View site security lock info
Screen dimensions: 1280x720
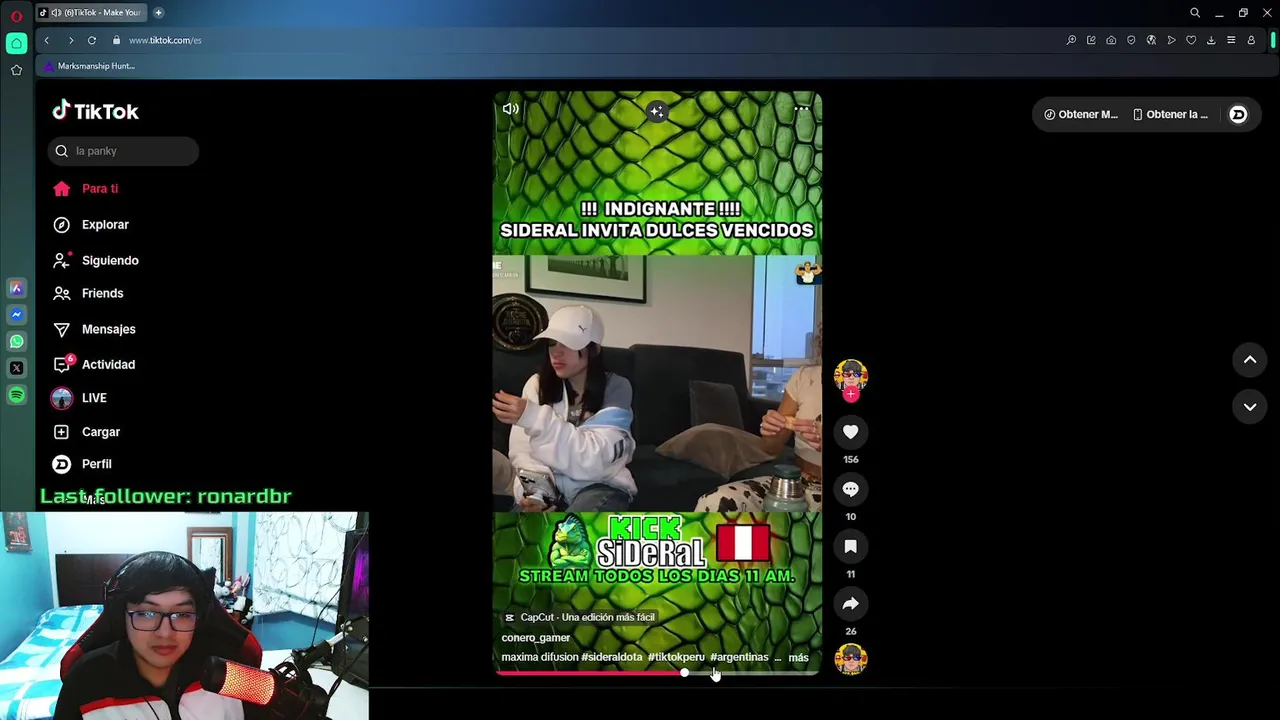point(117,40)
